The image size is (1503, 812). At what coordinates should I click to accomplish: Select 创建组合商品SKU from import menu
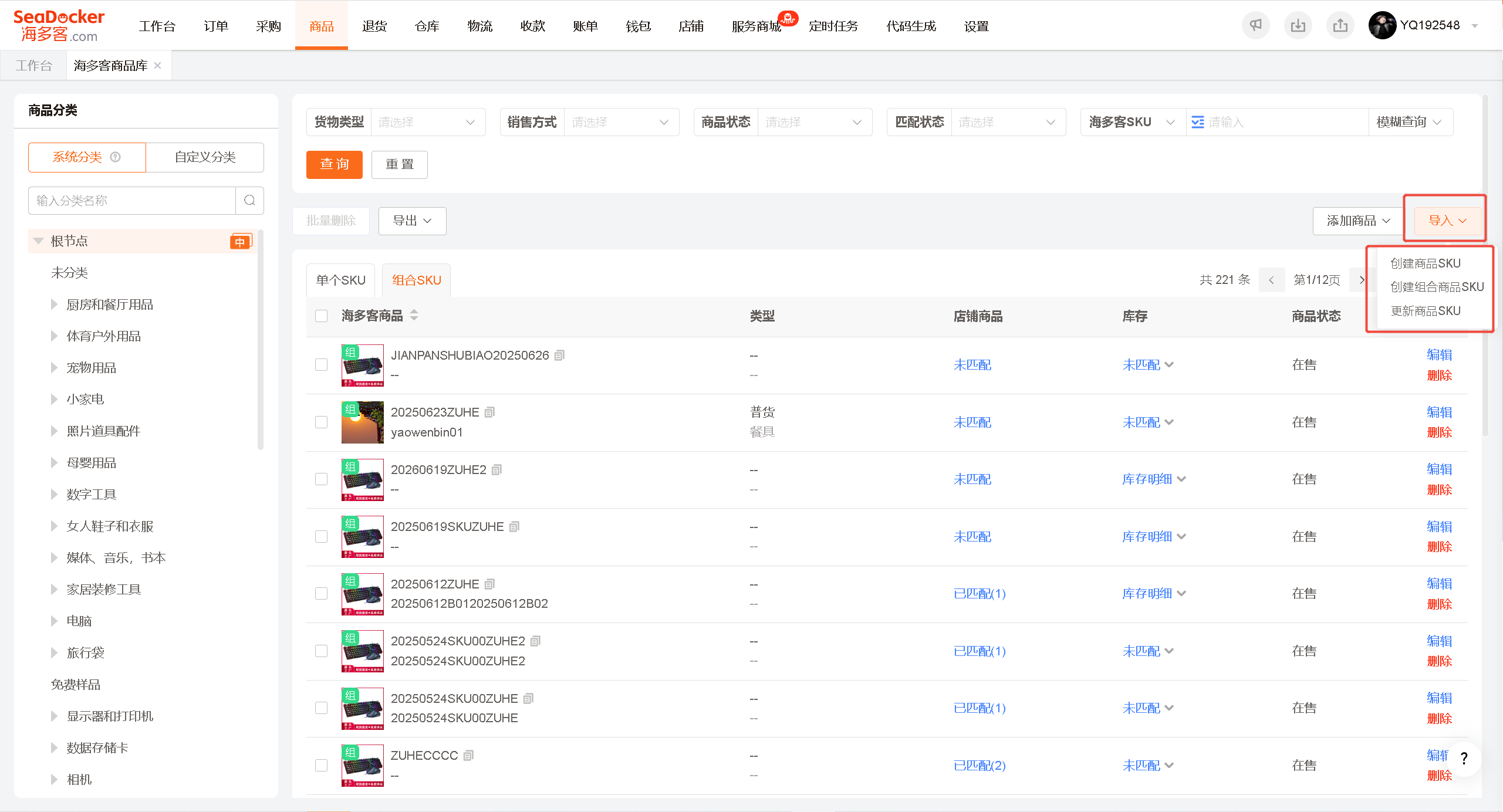pos(1437,287)
